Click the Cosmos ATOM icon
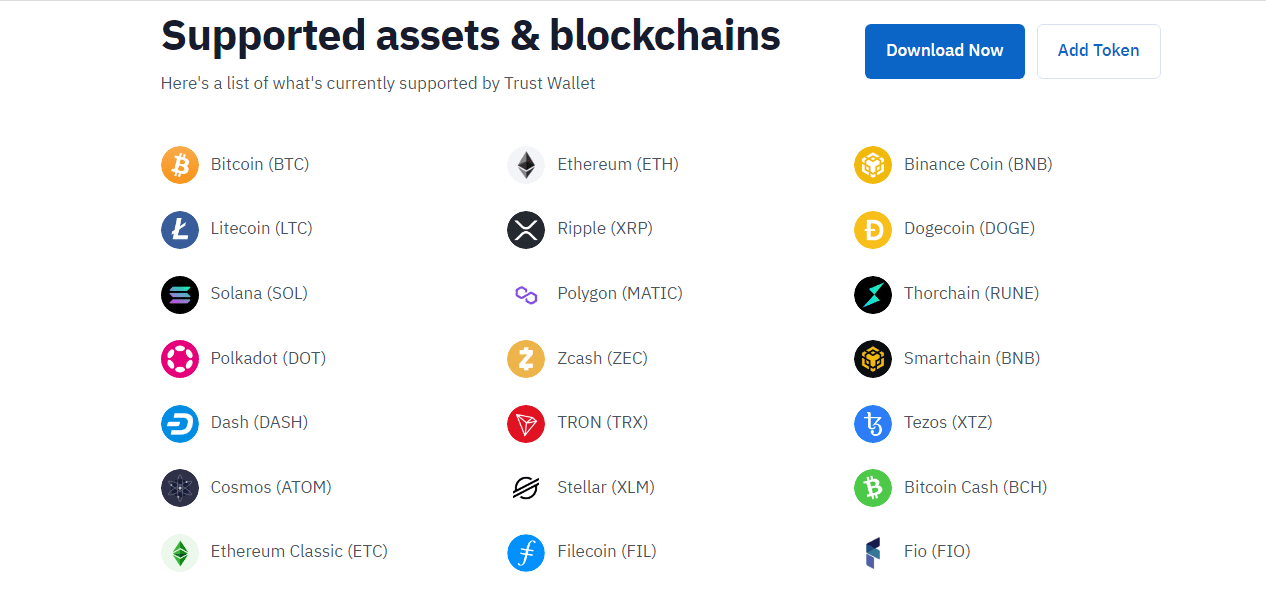This screenshot has width=1266, height=592. pyautogui.click(x=180, y=488)
